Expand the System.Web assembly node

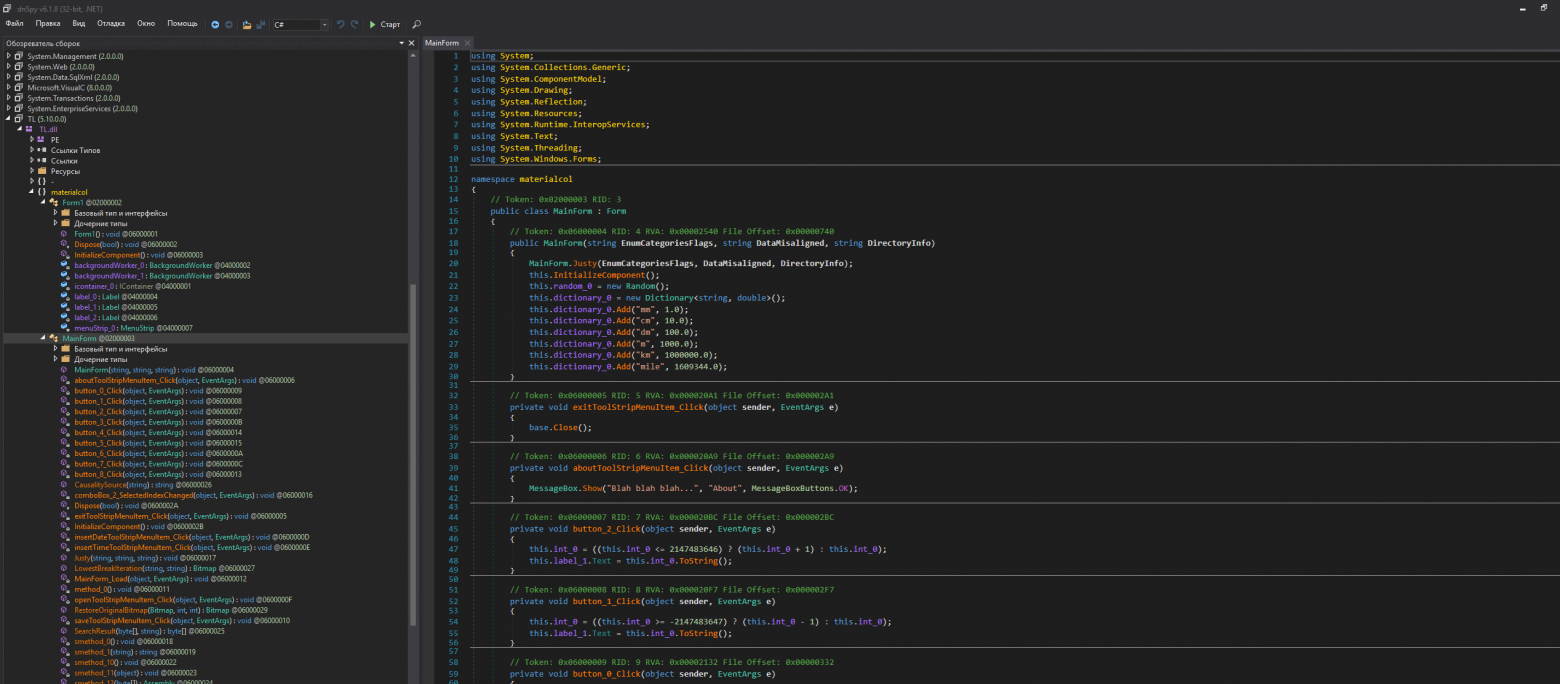click(x=8, y=67)
